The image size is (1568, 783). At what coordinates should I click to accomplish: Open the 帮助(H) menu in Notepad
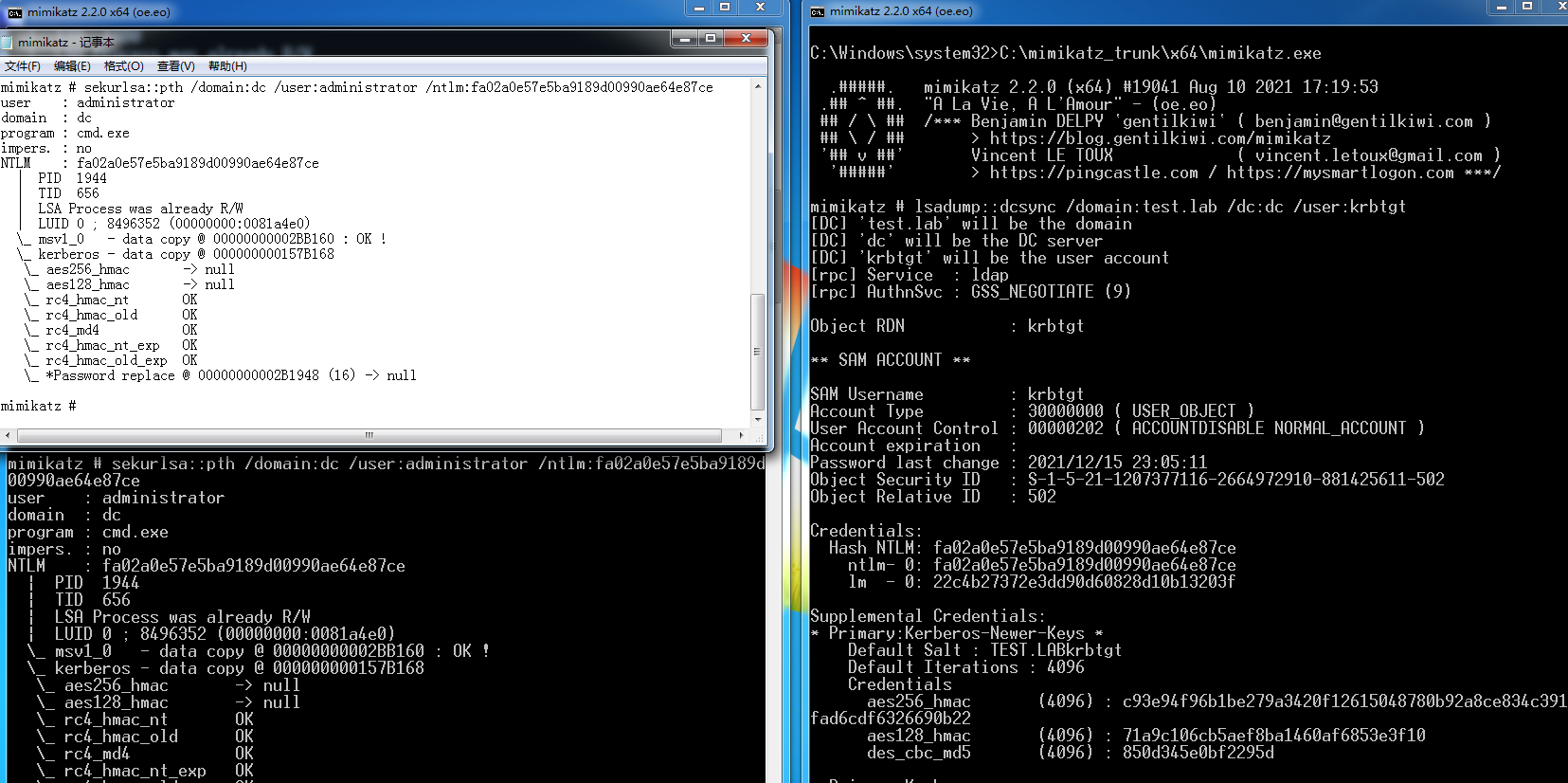227,66
